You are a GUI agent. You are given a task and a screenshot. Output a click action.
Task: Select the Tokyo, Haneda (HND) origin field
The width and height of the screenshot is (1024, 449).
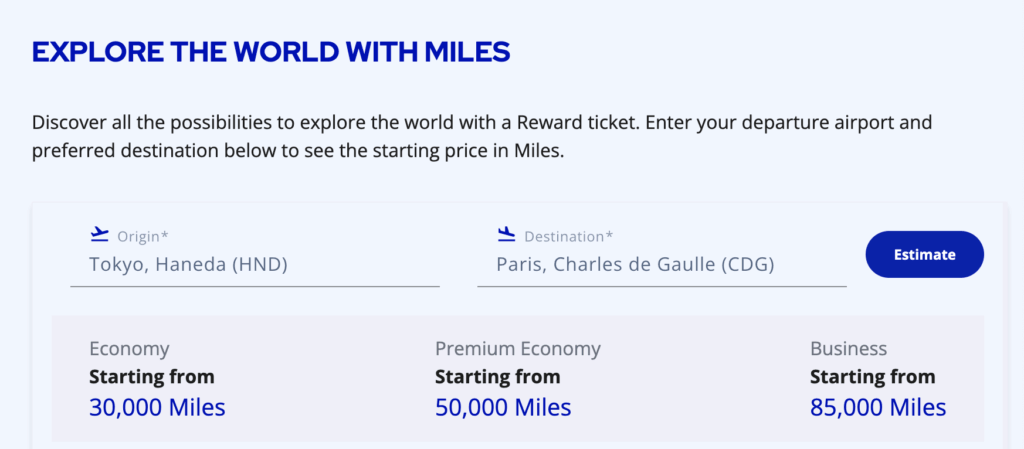pos(188,265)
